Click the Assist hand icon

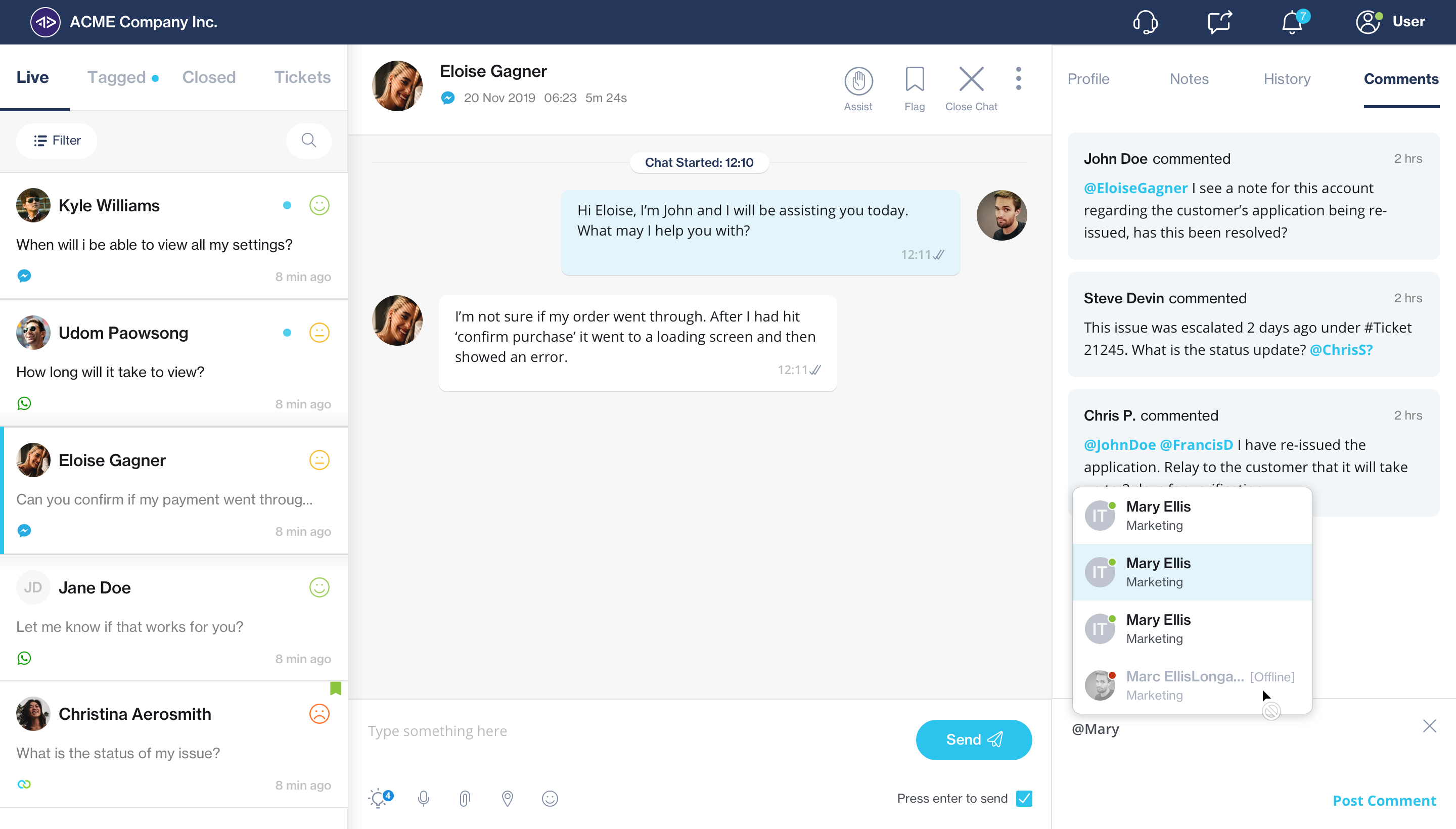click(858, 81)
